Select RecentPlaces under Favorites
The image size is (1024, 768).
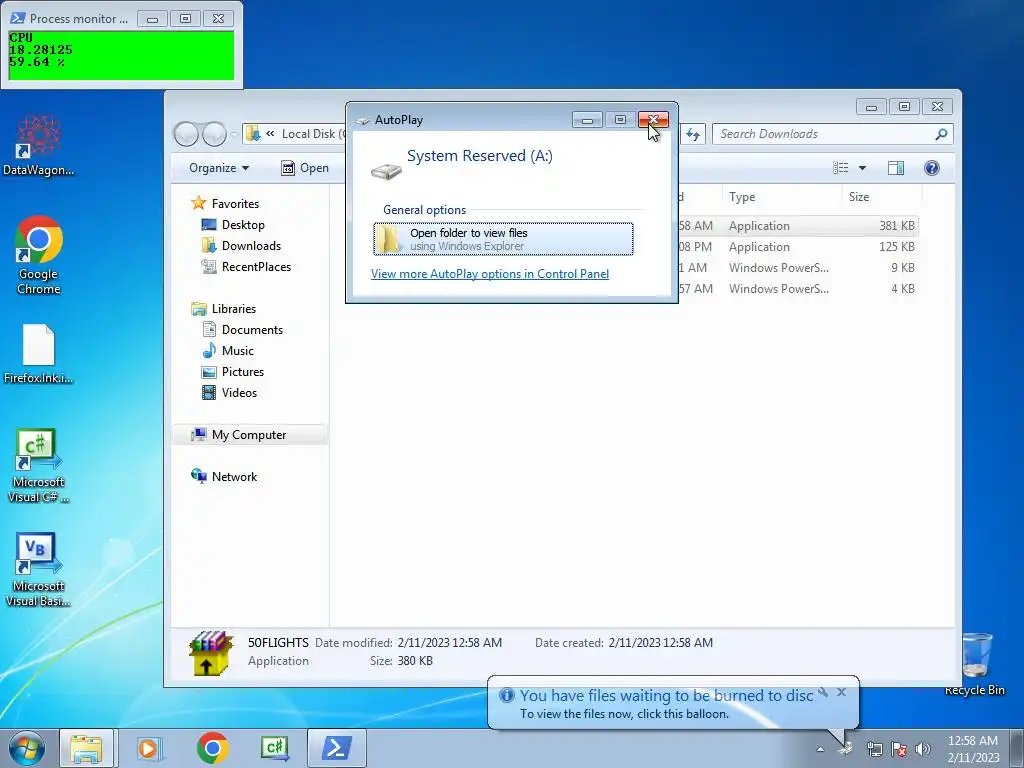[x=247, y=266]
